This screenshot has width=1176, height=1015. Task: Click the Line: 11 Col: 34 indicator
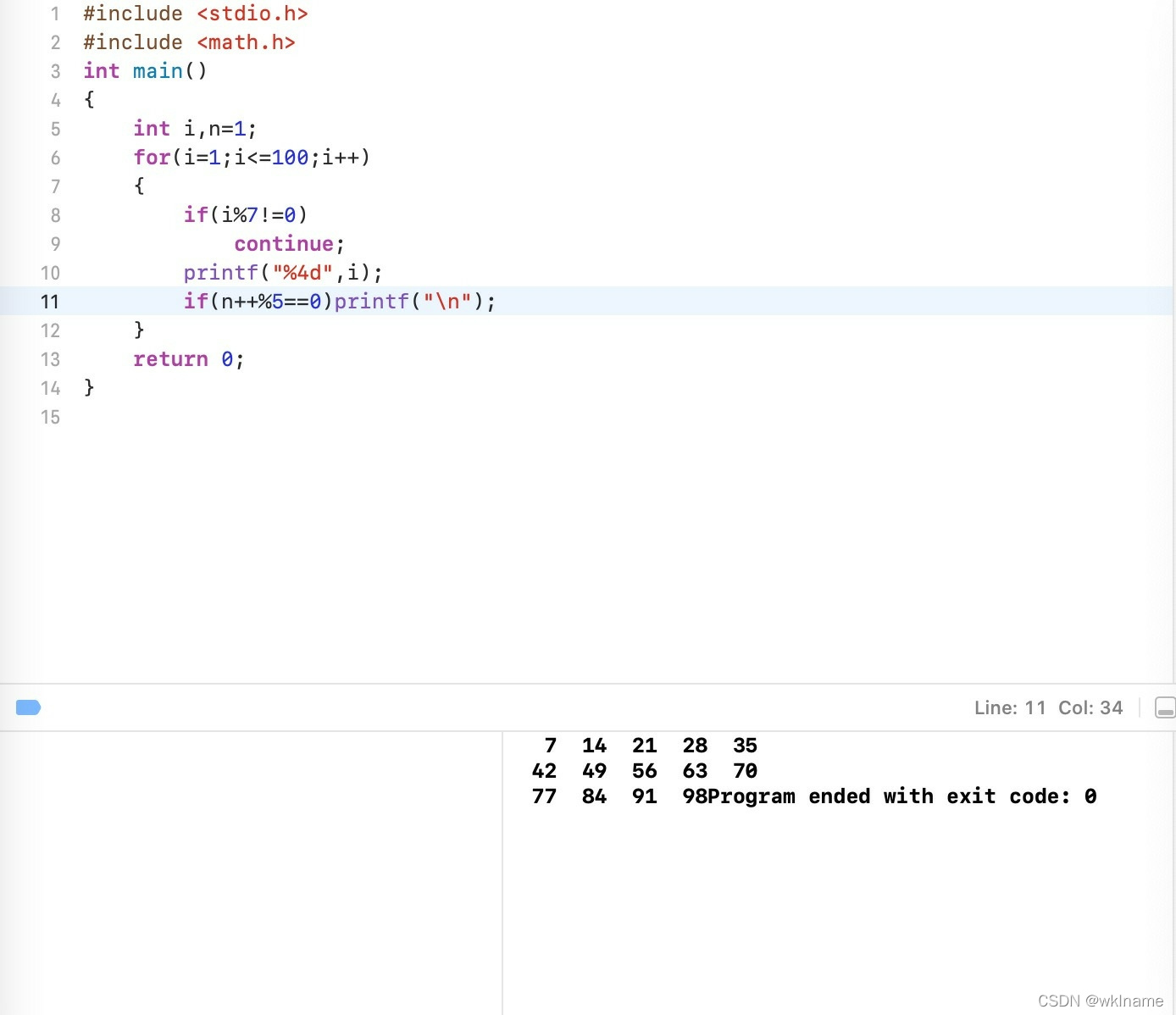click(1048, 707)
